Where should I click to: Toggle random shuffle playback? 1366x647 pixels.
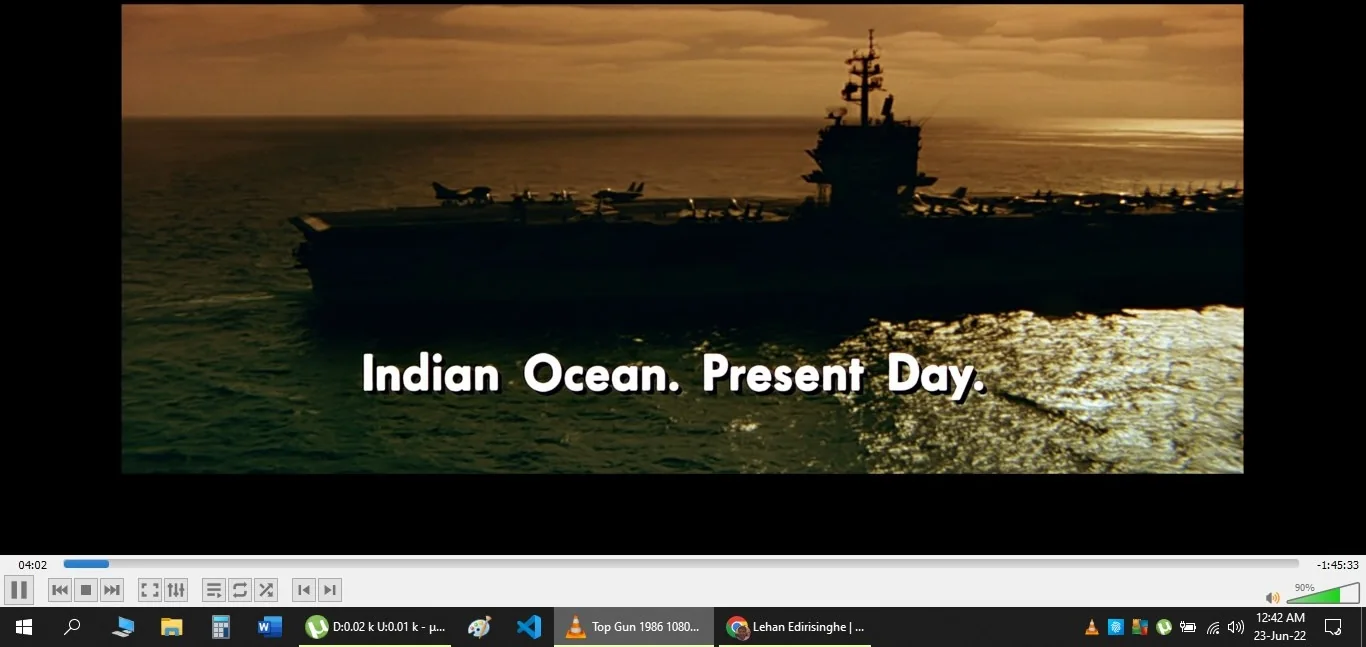pos(266,590)
